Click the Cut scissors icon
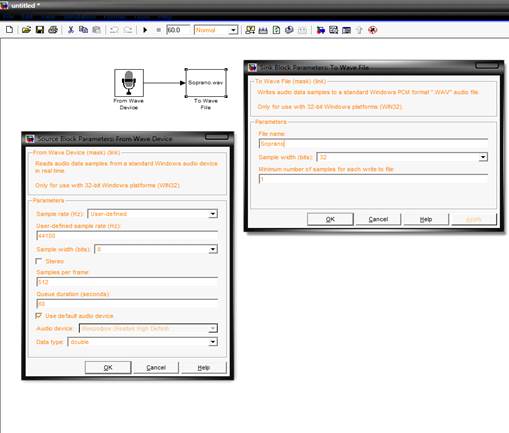The height and width of the screenshot is (433, 509). click(x=71, y=30)
